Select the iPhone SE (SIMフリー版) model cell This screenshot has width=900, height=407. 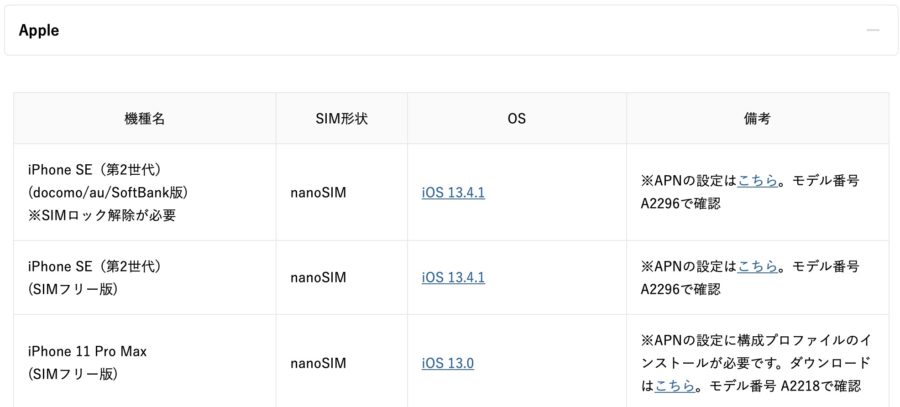coord(145,278)
